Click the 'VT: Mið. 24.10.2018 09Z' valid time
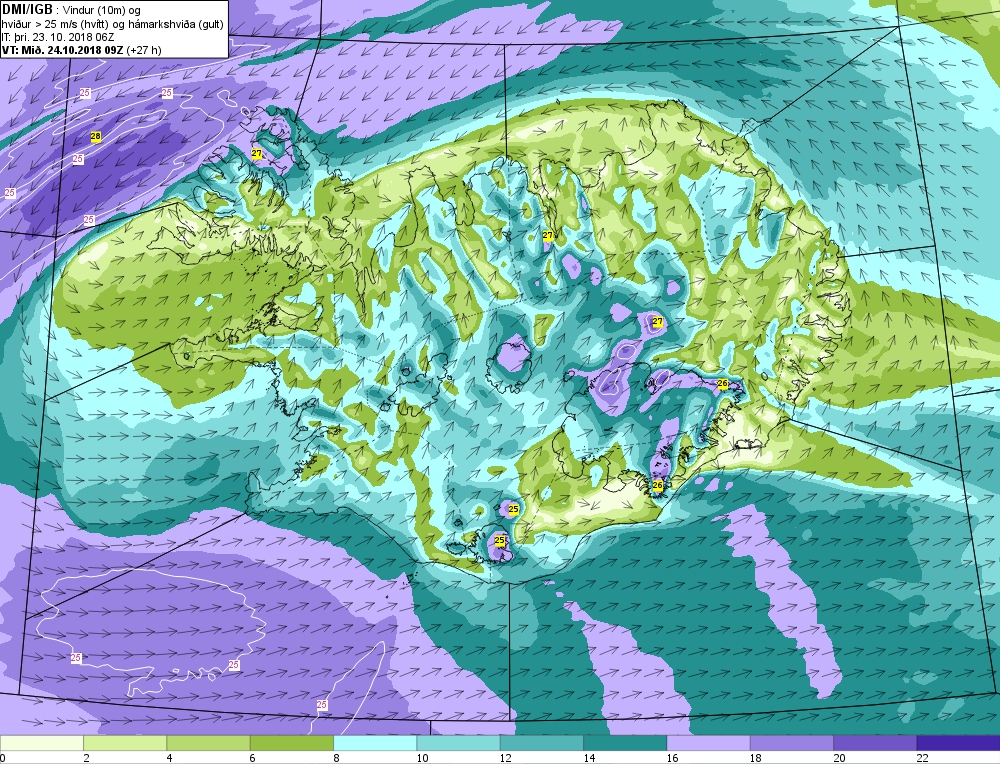Image resolution: width=1000 pixels, height=764 pixels. (63, 50)
